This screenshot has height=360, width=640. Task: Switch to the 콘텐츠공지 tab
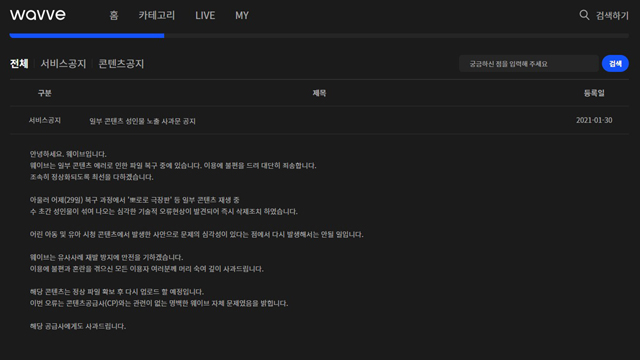point(121,64)
